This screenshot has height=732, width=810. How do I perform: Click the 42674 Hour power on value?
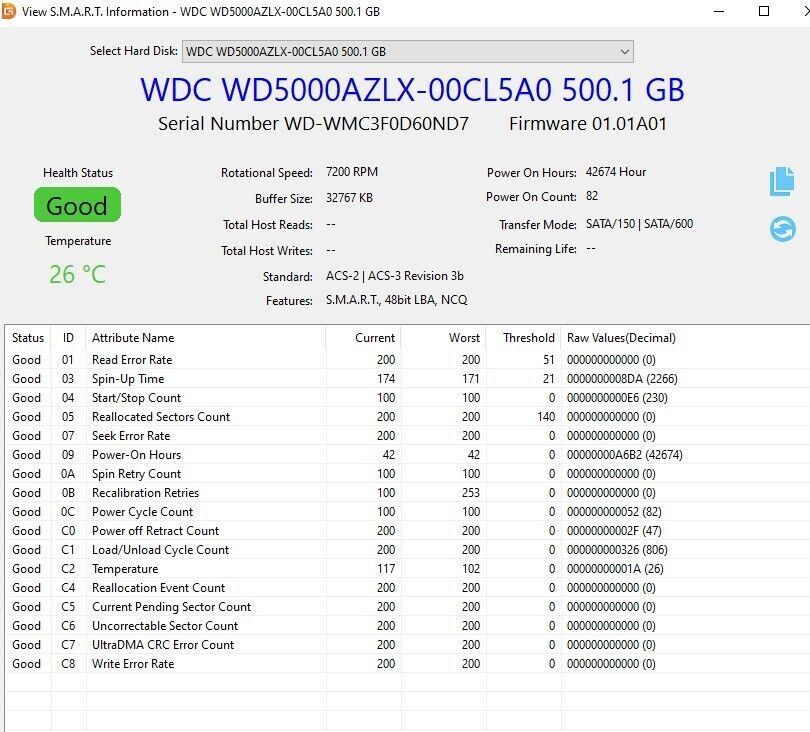coord(616,172)
